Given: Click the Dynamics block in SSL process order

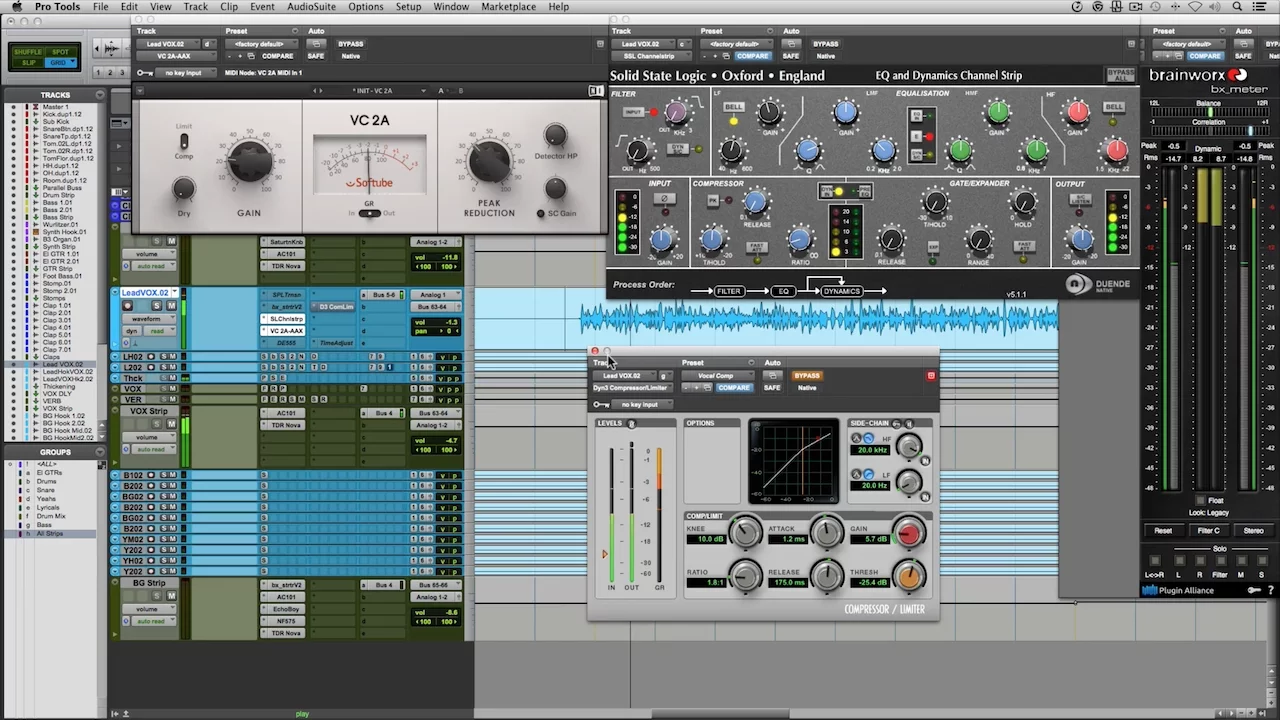Looking at the screenshot, I should 841,291.
